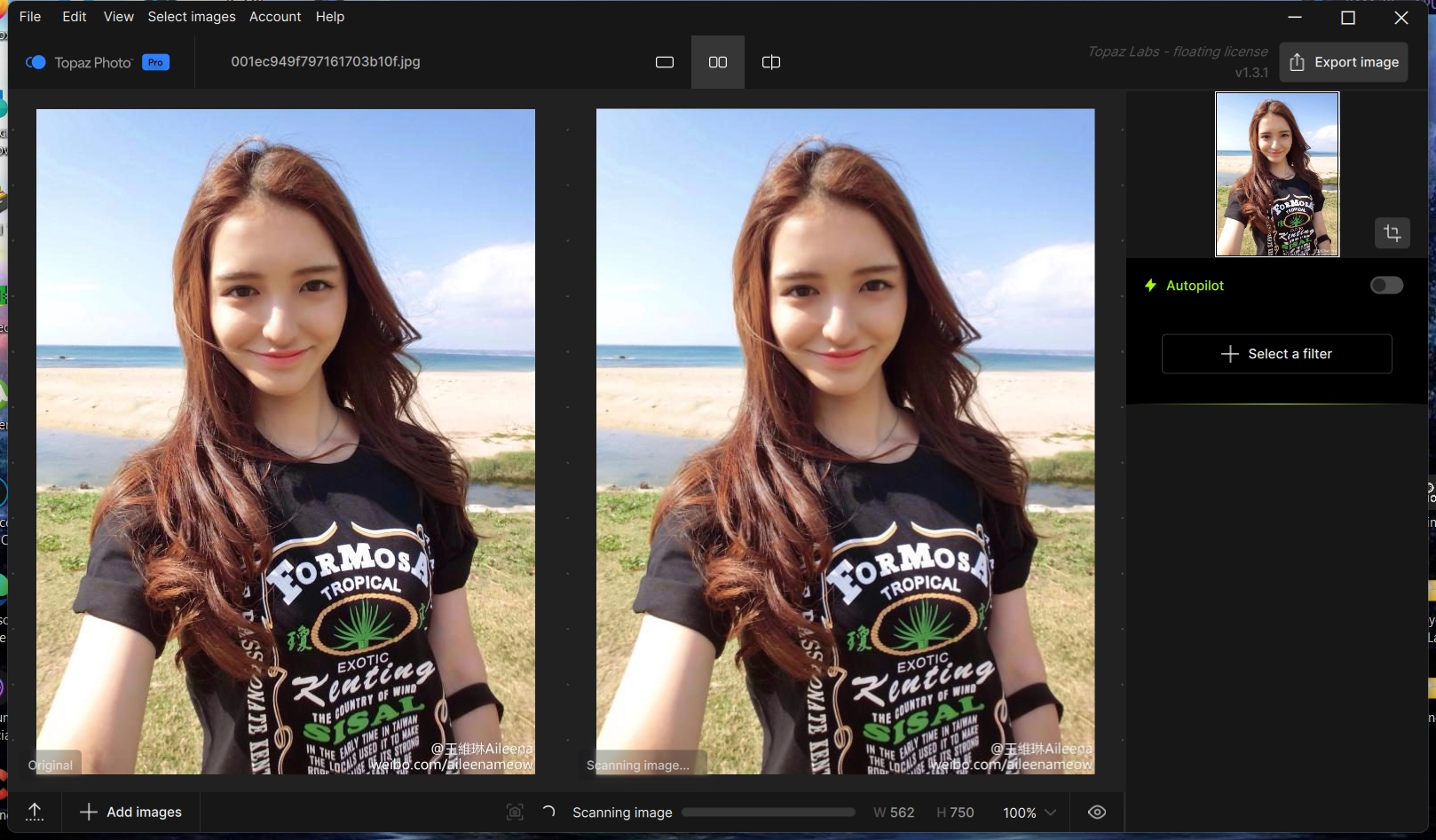Click the Topaz Labs - floating license text
1436x840 pixels.
(1178, 51)
